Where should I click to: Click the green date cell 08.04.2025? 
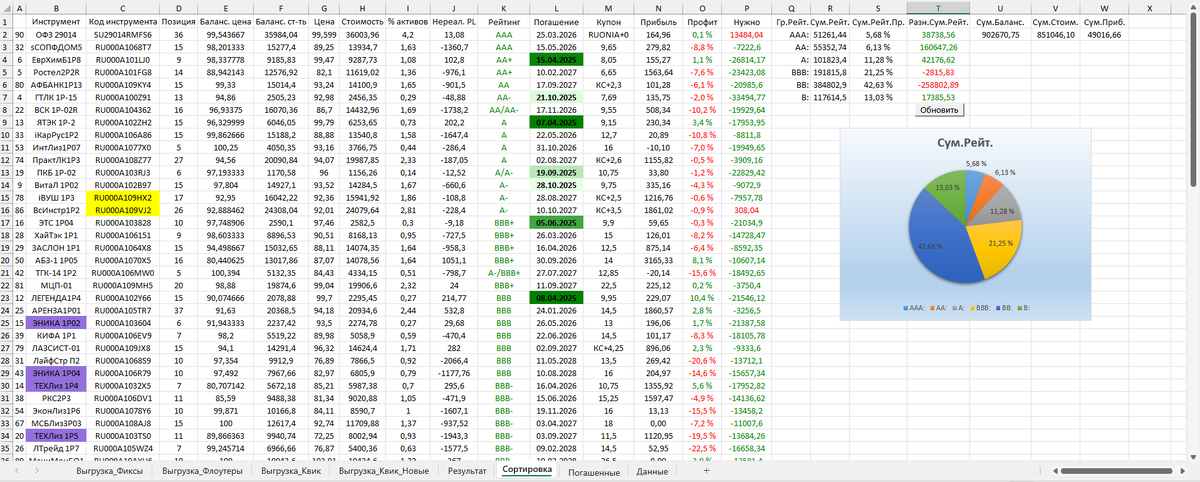point(554,298)
